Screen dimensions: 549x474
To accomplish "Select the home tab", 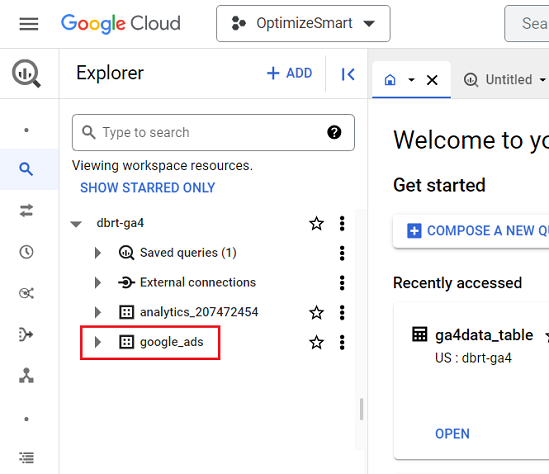I will pos(390,80).
